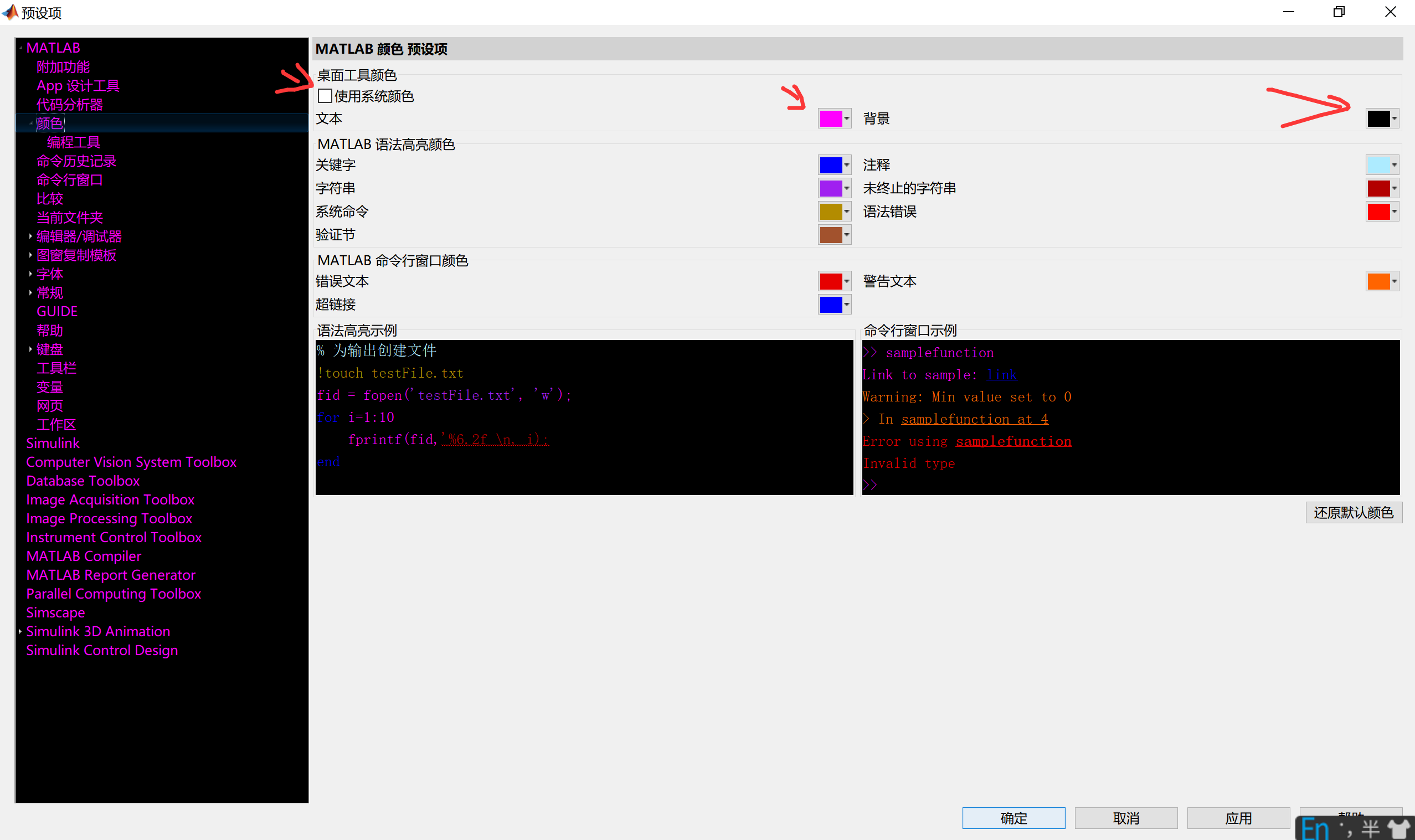This screenshot has height=840, width=1415.
Task: Select App 设计工具 in the tree
Action: click(78, 85)
